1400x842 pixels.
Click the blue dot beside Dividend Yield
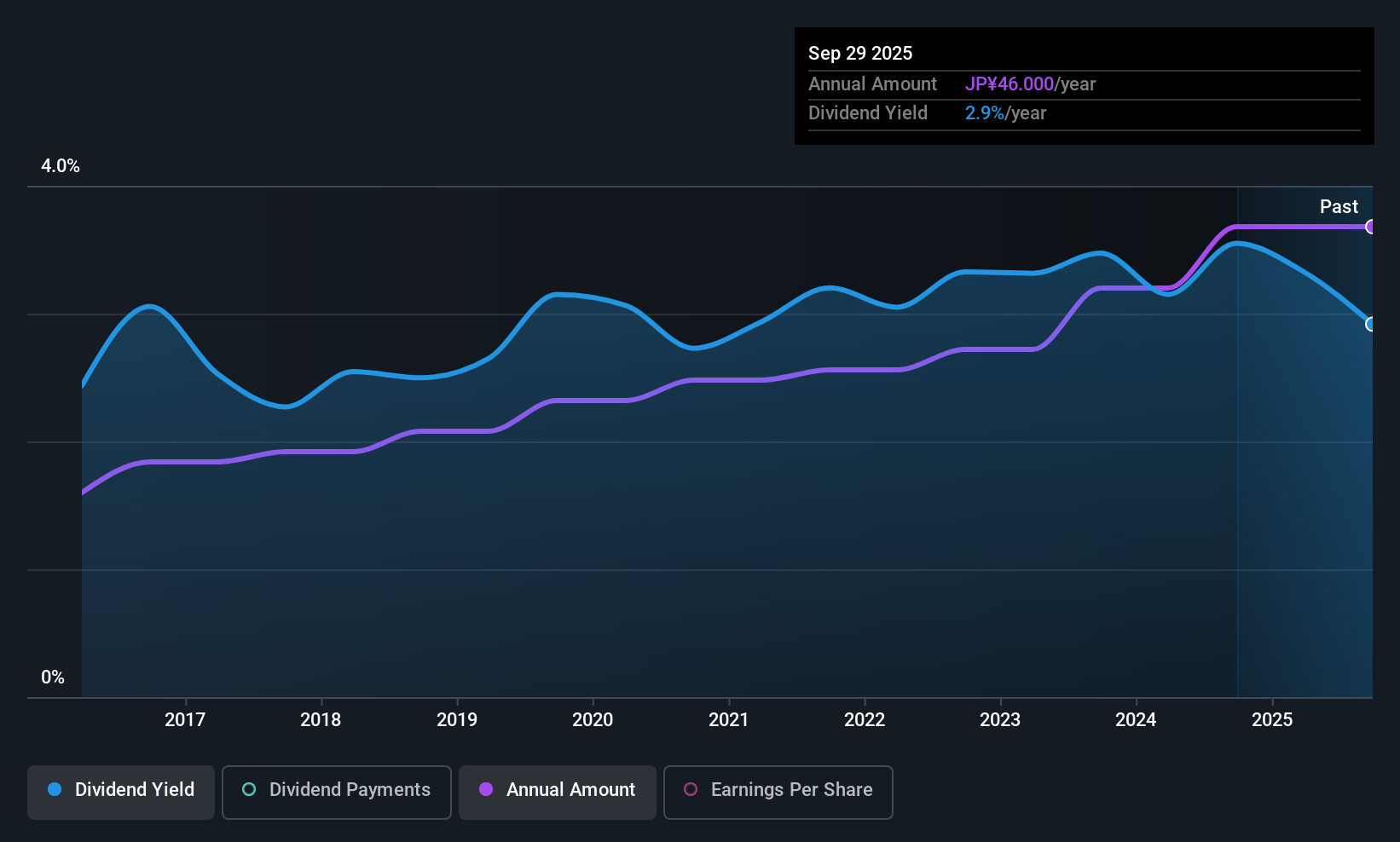coord(55,789)
